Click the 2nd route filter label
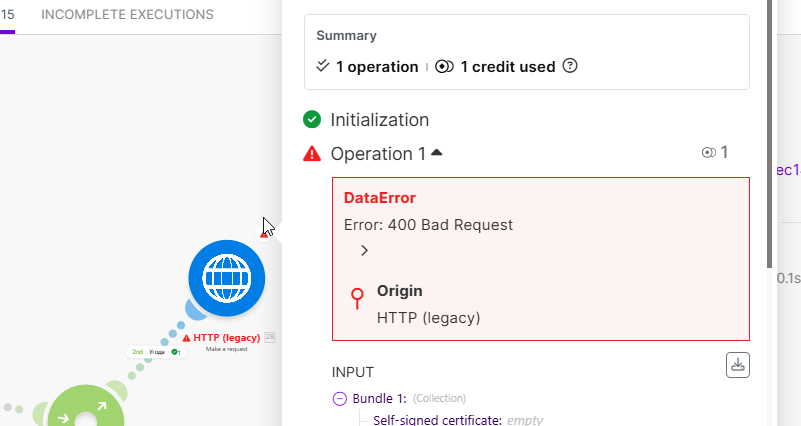The height and width of the screenshot is (426, 801). [x=138, y=352]
